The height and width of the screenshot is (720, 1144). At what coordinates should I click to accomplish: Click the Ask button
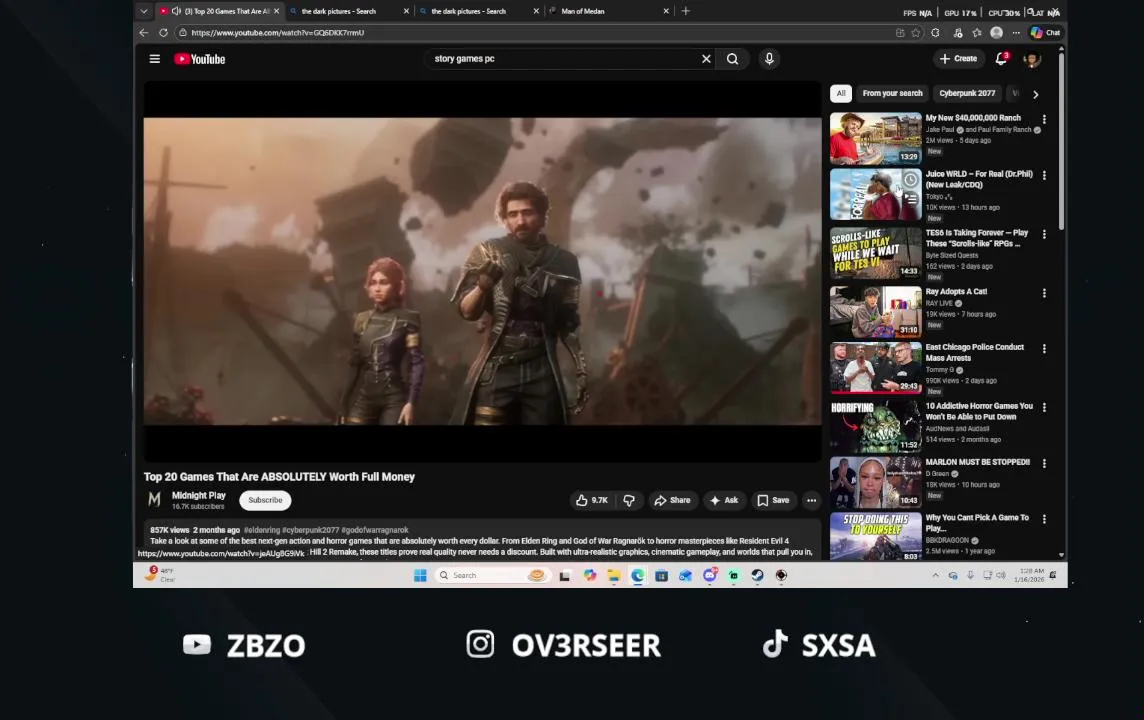(724, 500)
